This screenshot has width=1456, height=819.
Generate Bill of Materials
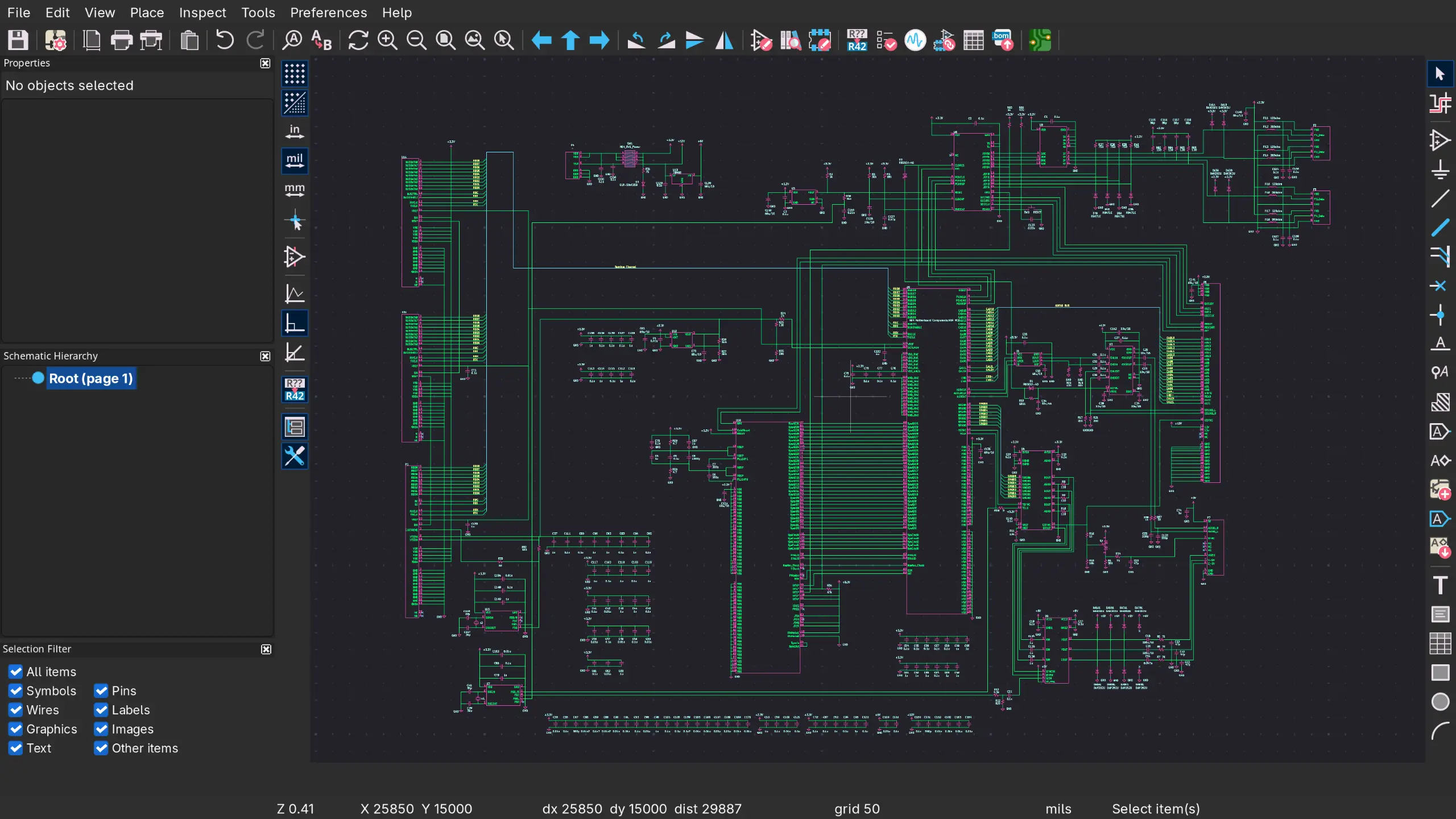pyautogui.click(x=1003, y=40)
